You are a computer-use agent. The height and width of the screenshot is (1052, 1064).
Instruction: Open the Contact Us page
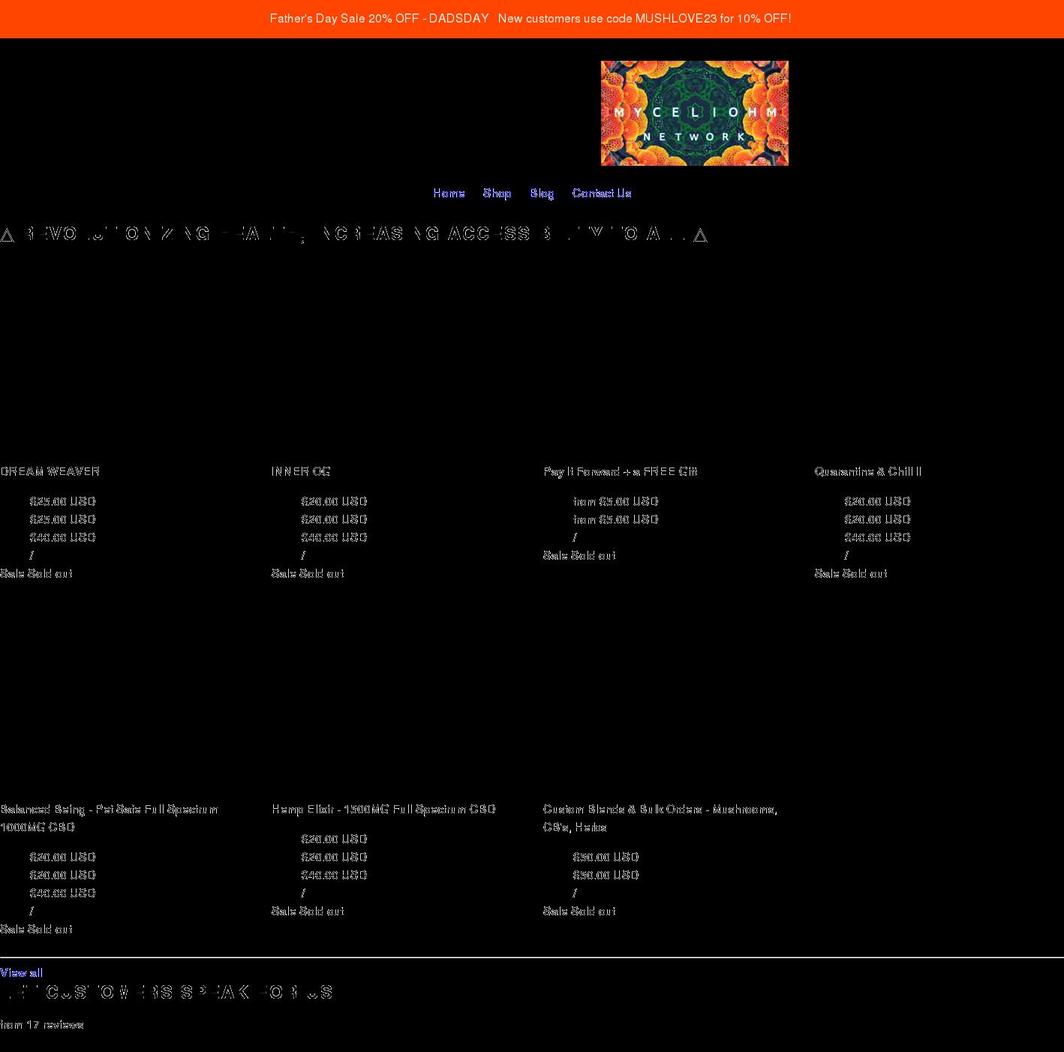click(601, 193)
